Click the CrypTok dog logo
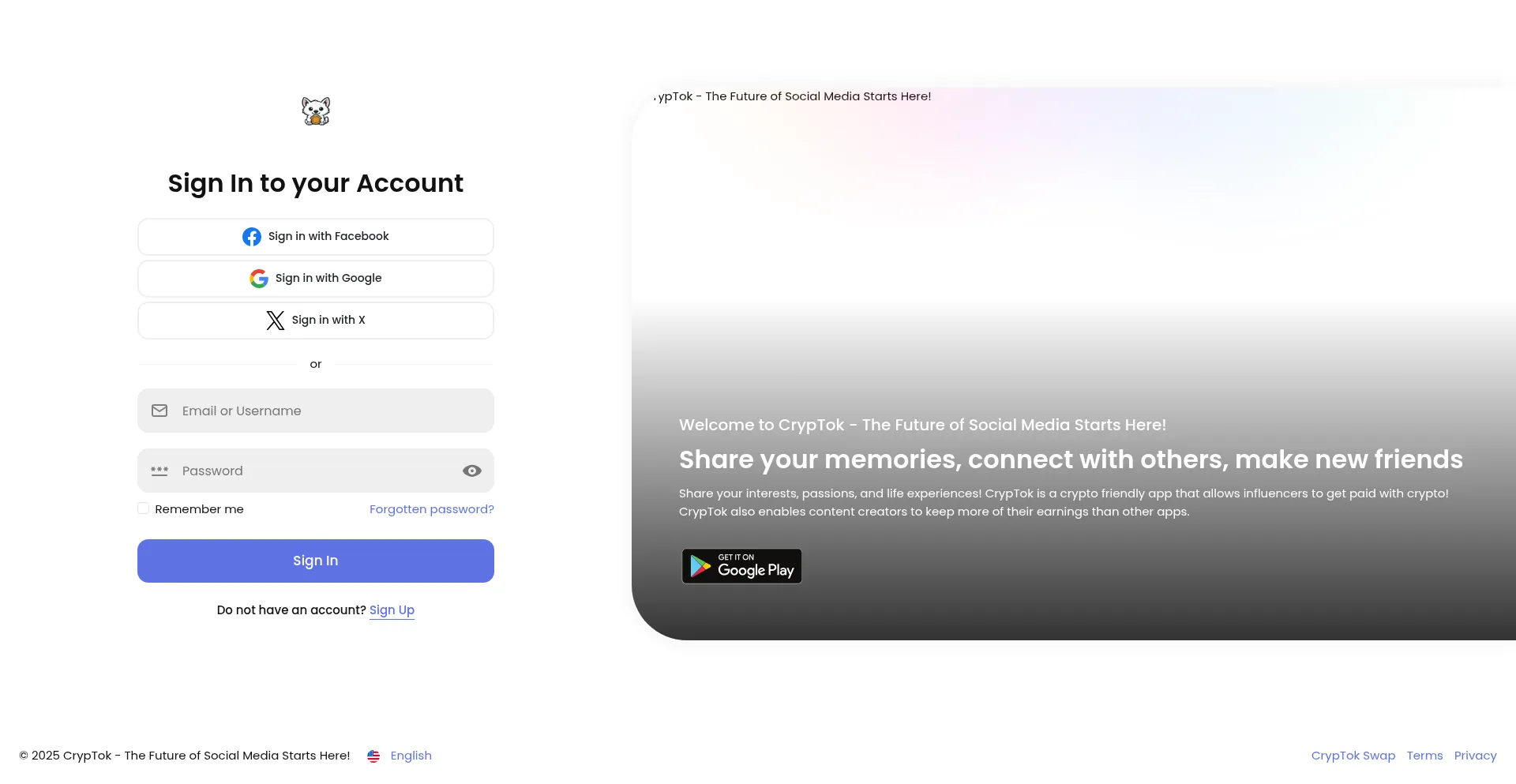The image size is (1516, 784). pyautogui.click(x=315, y=111)
